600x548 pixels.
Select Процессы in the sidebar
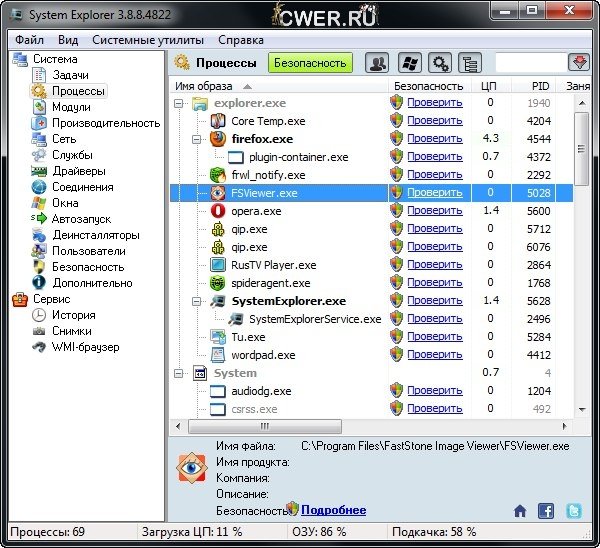tap(78, 91)
